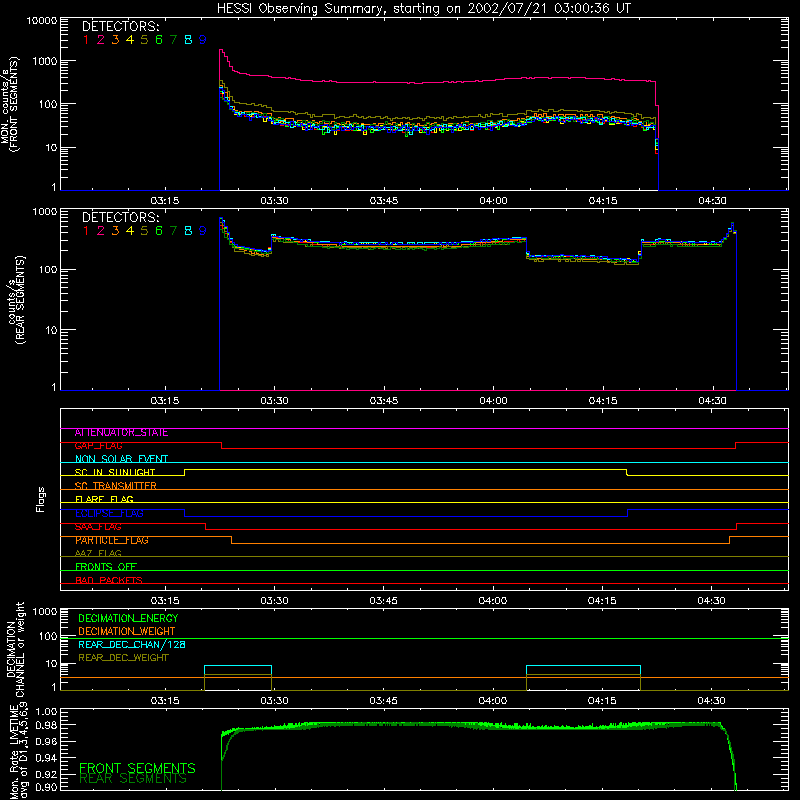Viewport: 800px width, 800px height.
Task: Click the DECIMATION_ENERGY legend label
Action: 128,618
